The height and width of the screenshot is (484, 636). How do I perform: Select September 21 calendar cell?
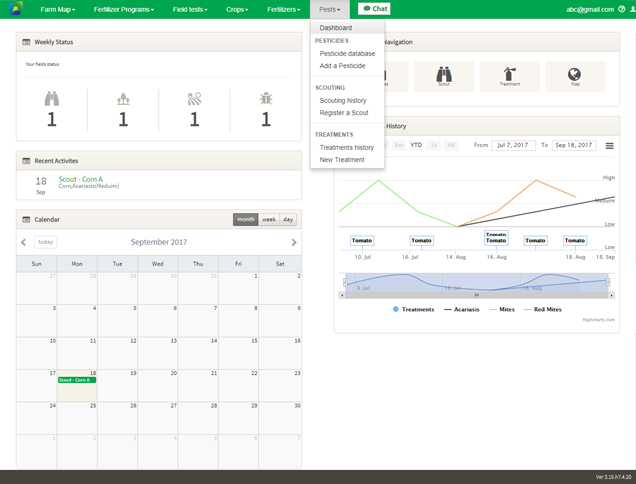point(198,386)
